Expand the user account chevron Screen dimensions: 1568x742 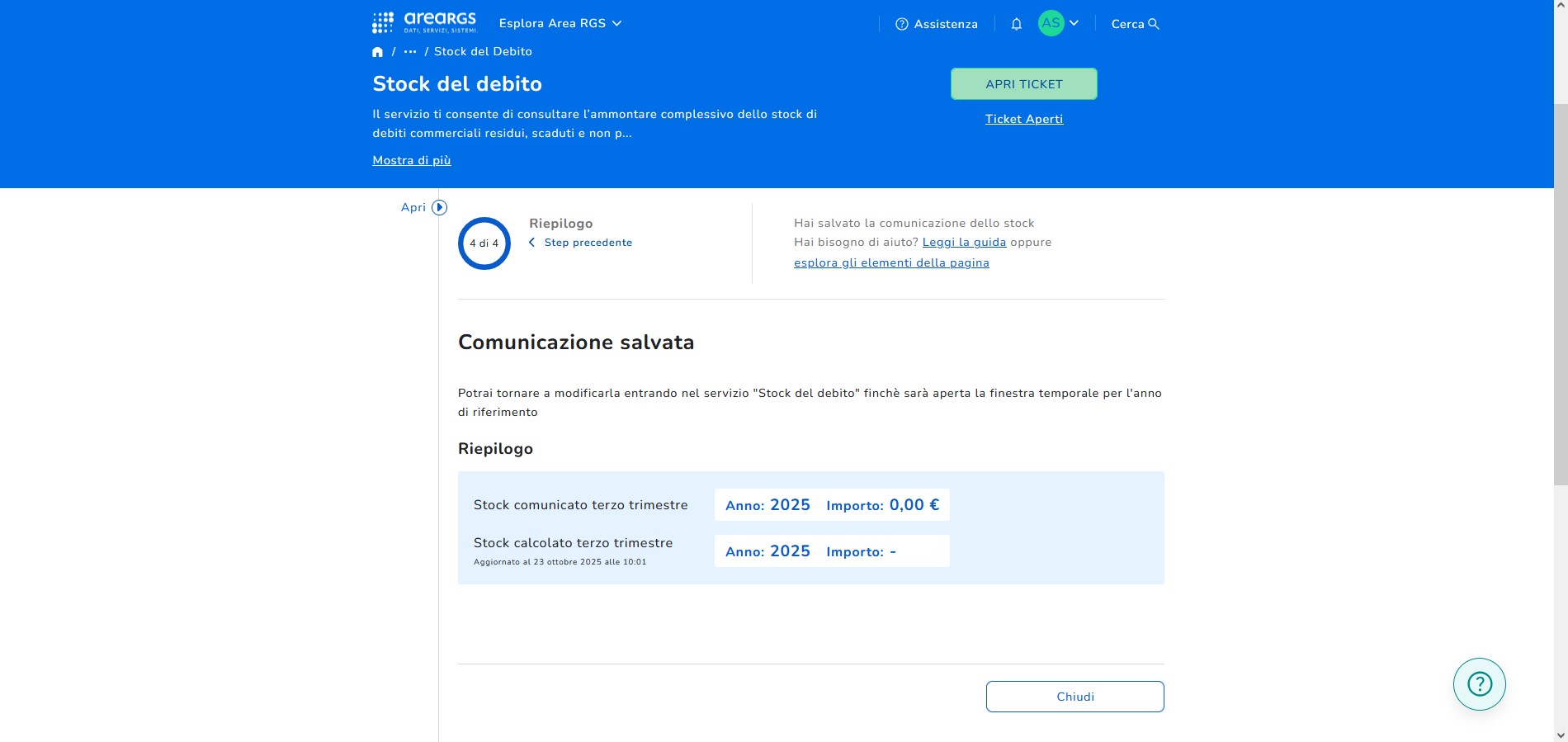[1074, 23]
